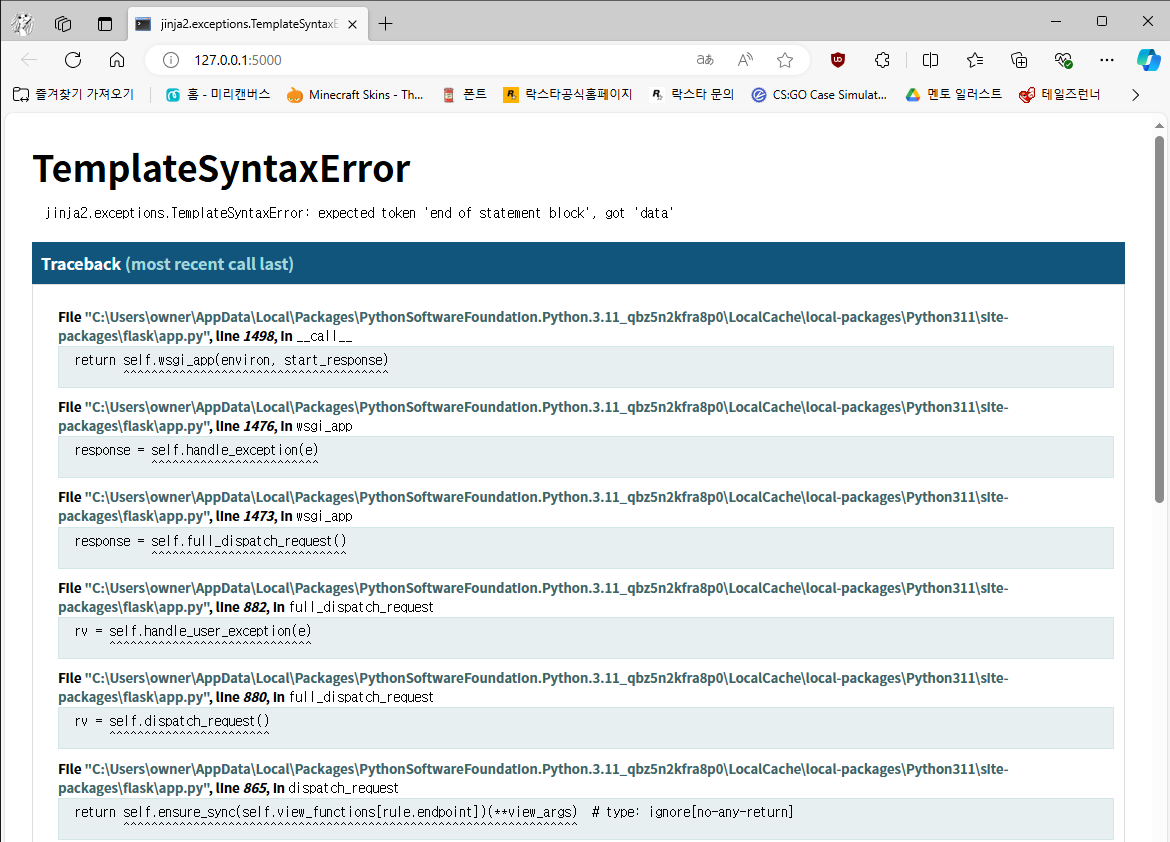Open the 멘토 일러스트 bookmark

click(x=954, y=94)
